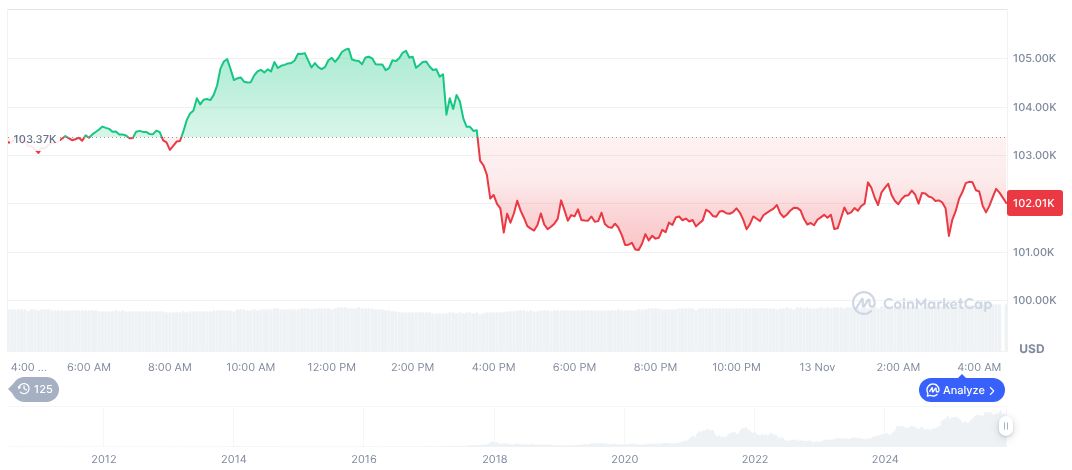Viewport: 1072px width, 470px height.
Task: Click the range slider handle on navigator
Action: coord(1006,426)
